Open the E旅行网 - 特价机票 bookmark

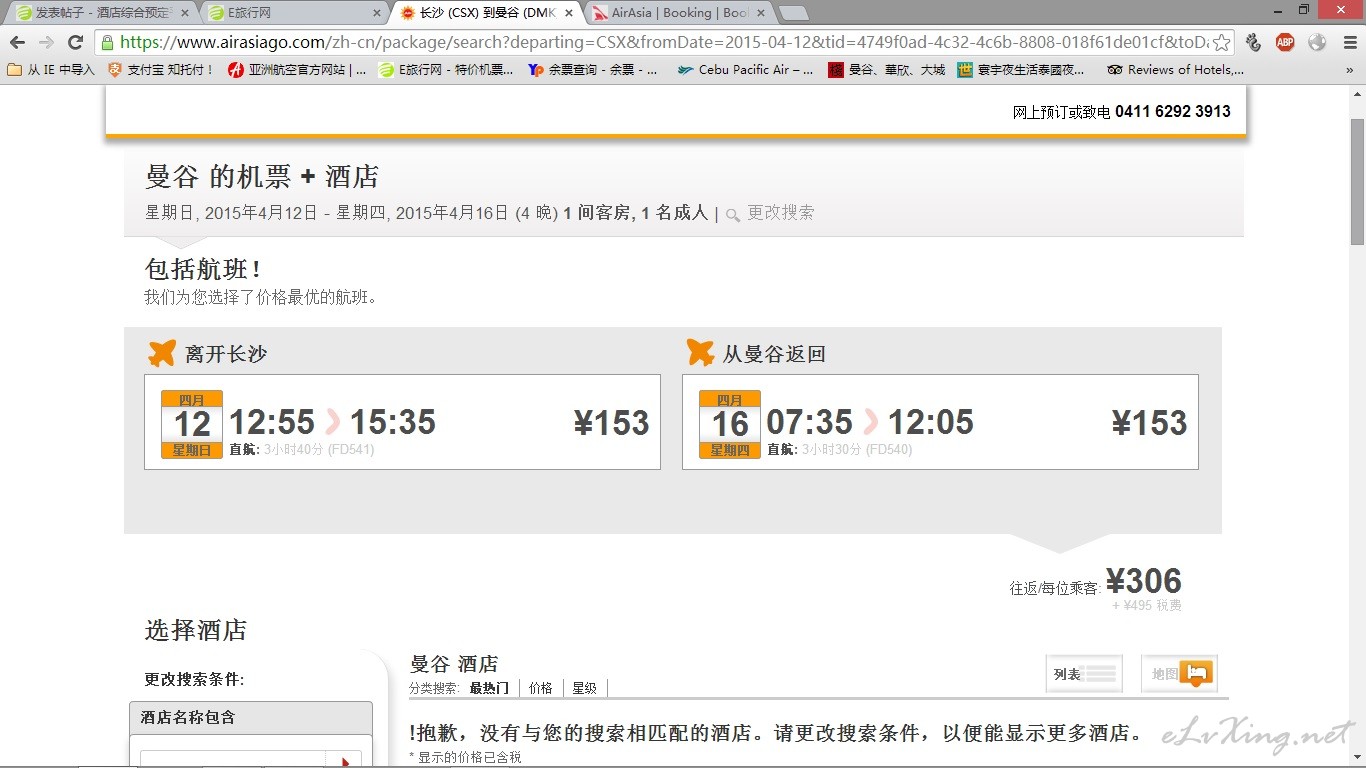coord(446,70)
